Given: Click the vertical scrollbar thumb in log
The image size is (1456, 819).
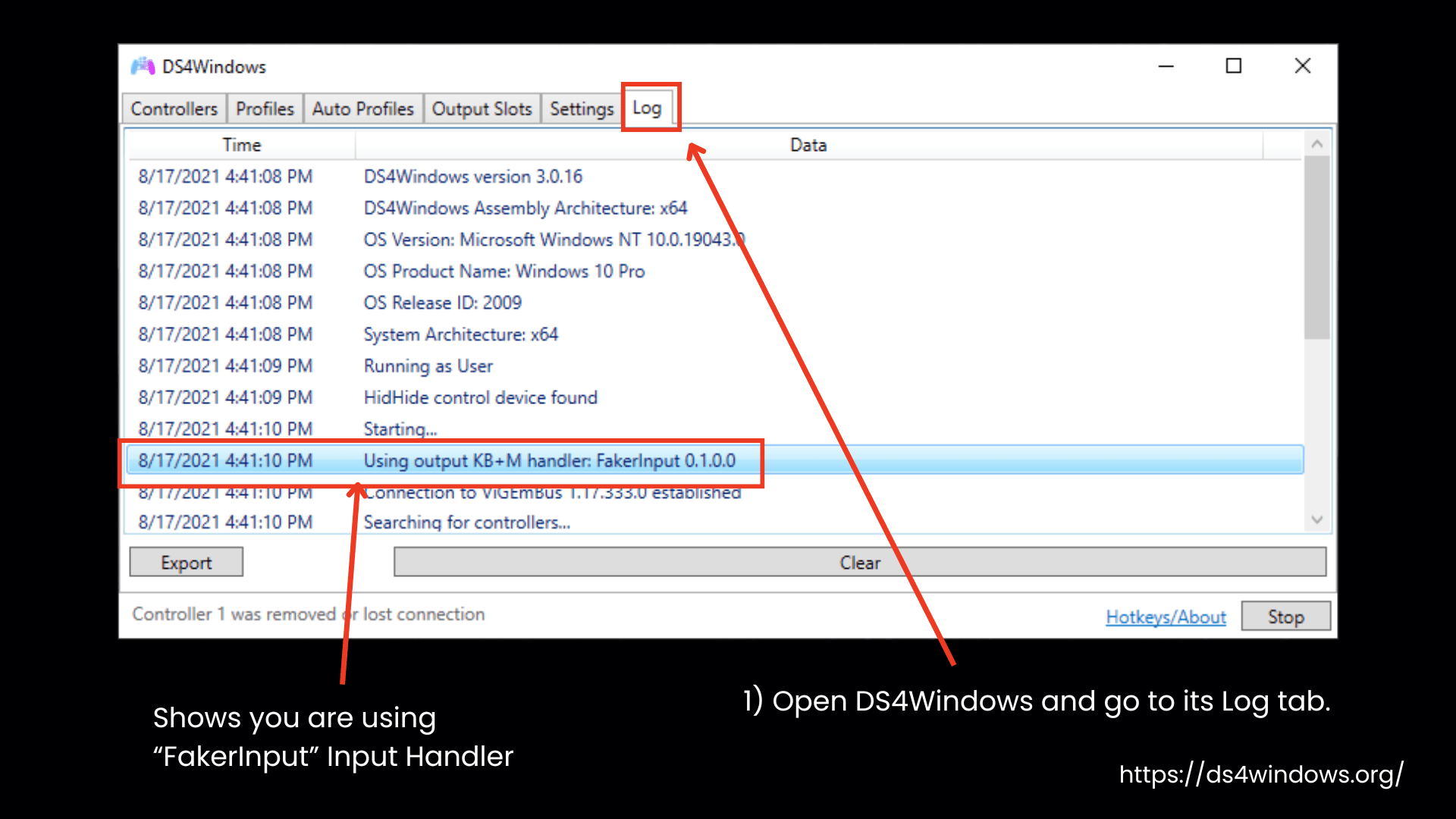Looking at the screenshot, I should pos(1317,247).
